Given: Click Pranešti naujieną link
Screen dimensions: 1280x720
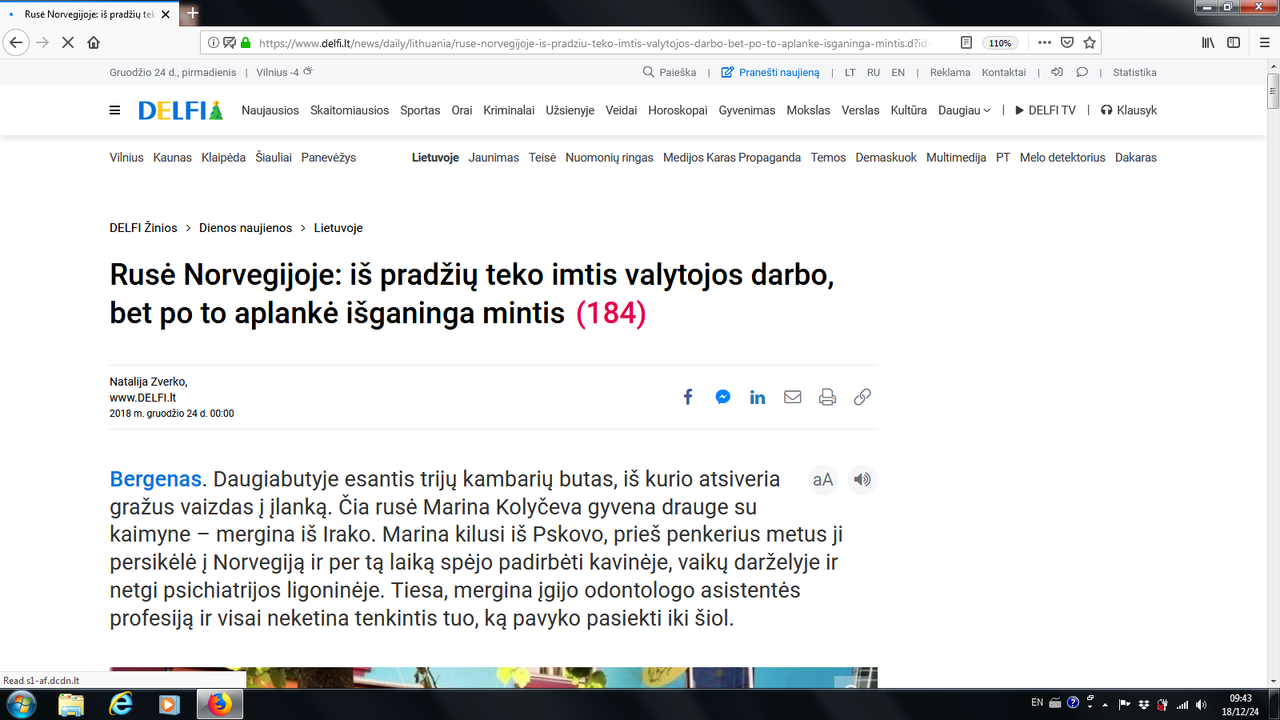Looking at the screenshot, I should tap(770, 73).
